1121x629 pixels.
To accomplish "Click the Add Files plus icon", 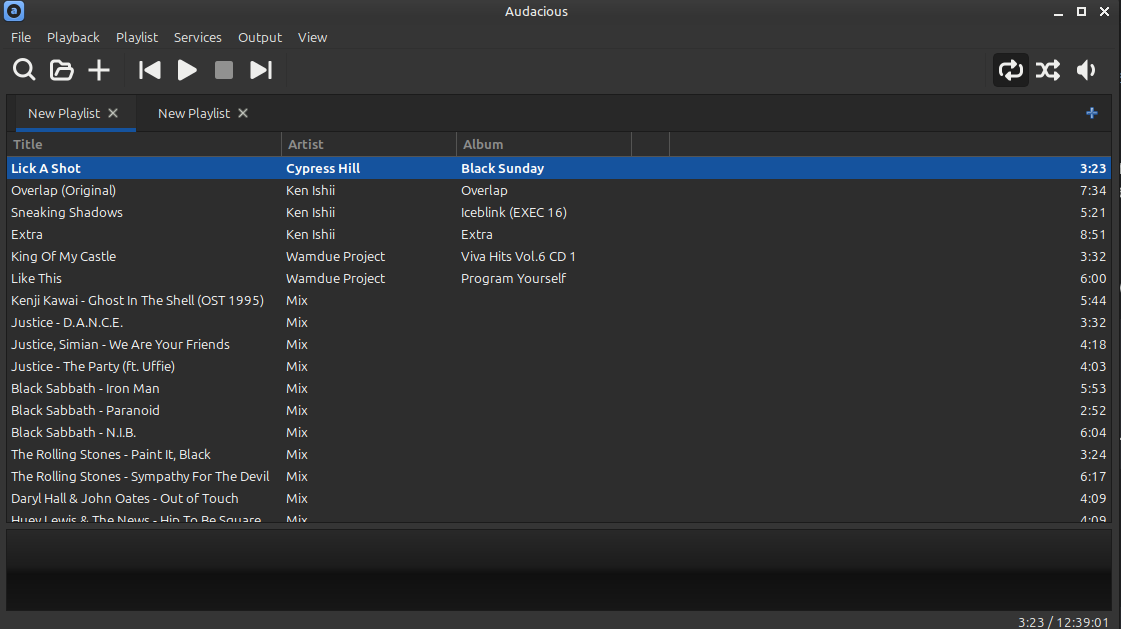I will point(99,70).
